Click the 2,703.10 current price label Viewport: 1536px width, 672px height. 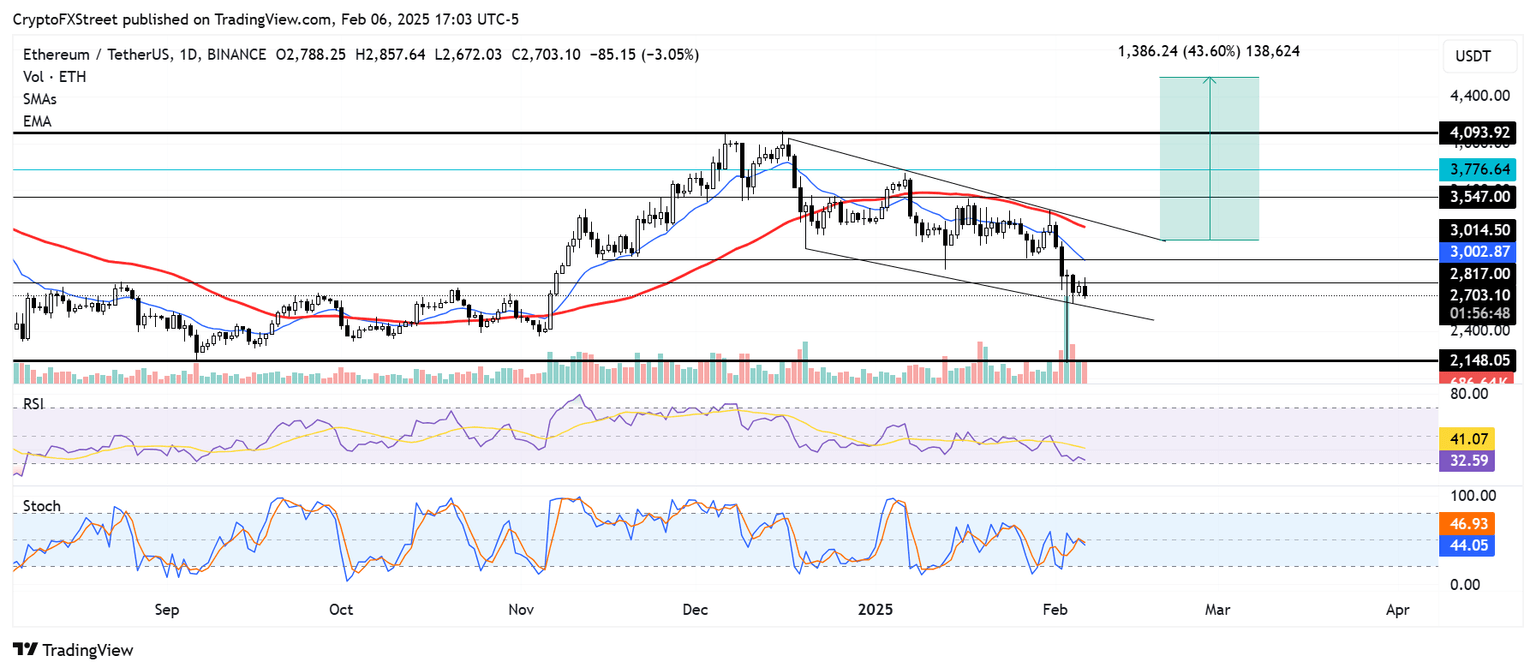[1478, 294]
